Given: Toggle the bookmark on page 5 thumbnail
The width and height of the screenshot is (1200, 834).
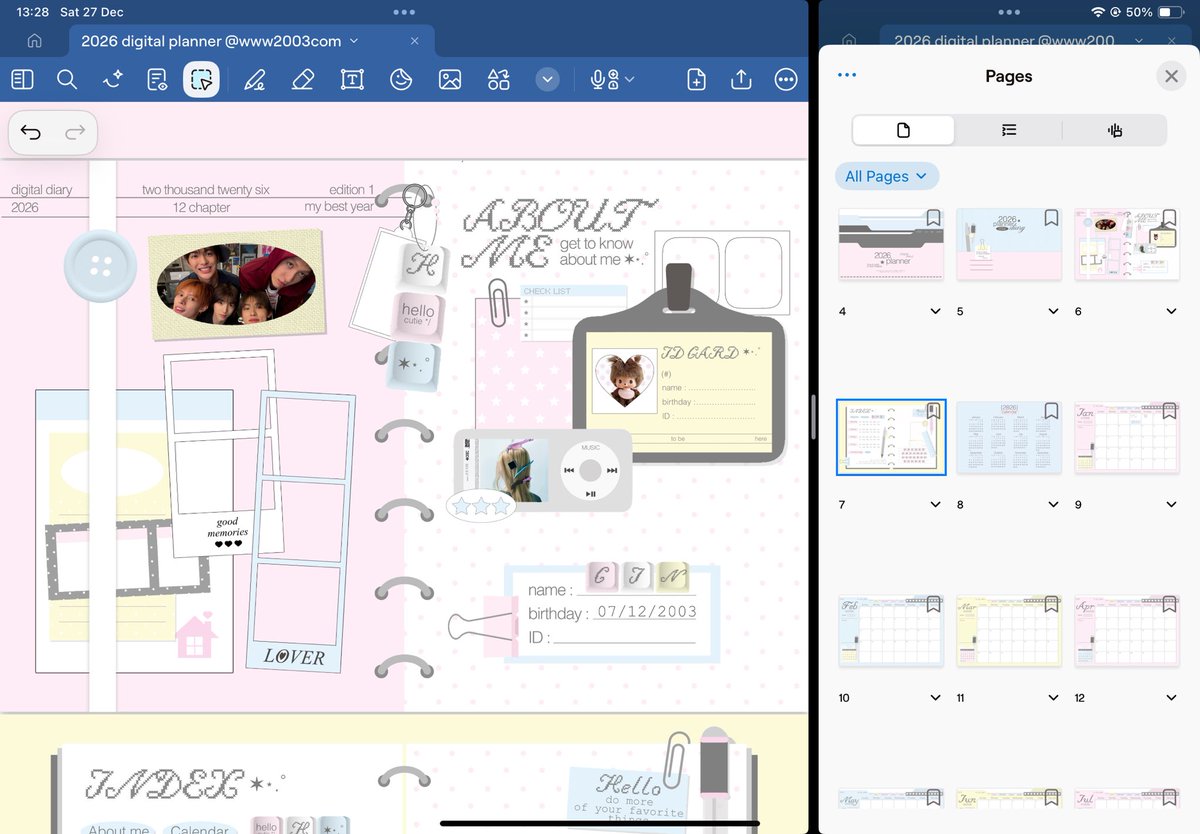Looking at the screenshot, I should click(x=1050, y=217).
